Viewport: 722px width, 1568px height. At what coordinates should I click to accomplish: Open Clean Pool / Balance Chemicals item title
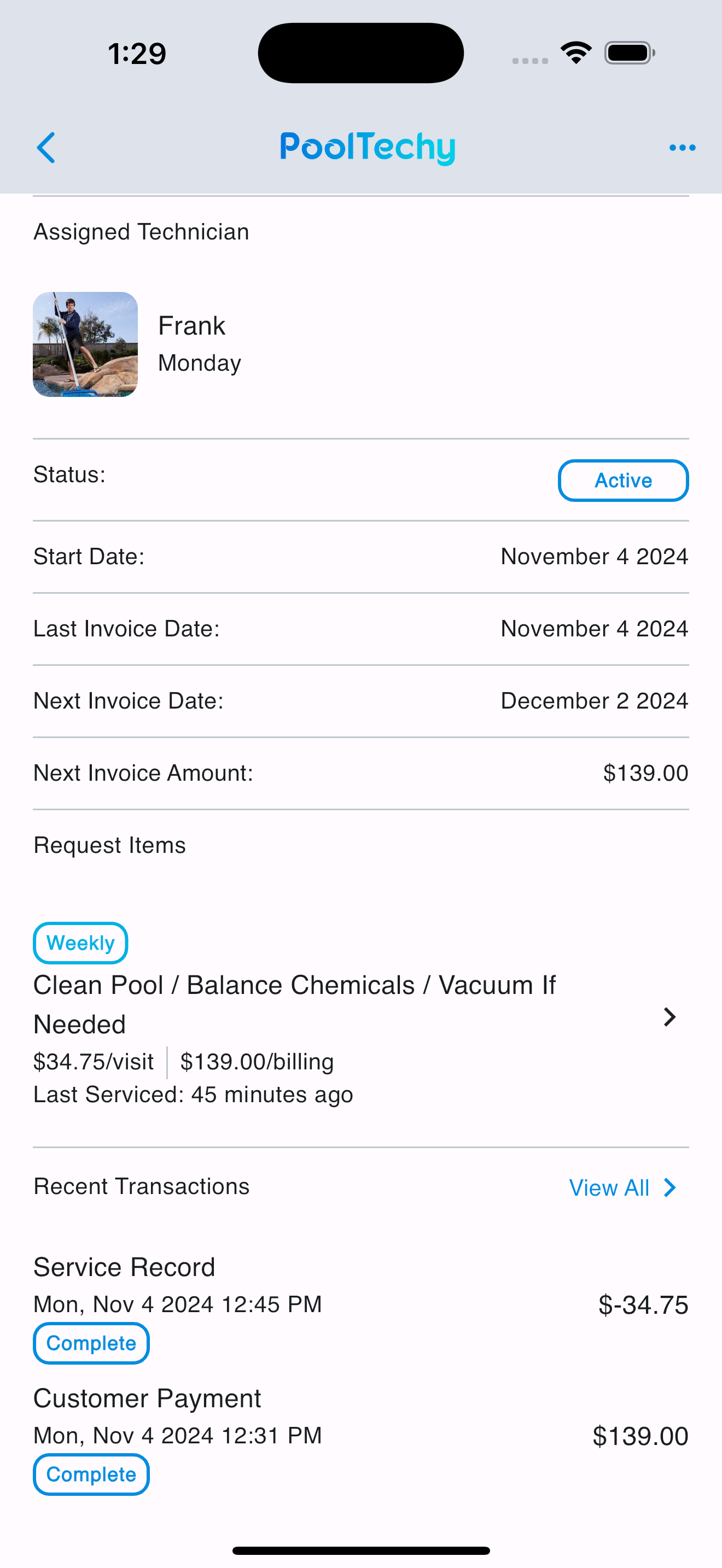point(294,1004)
